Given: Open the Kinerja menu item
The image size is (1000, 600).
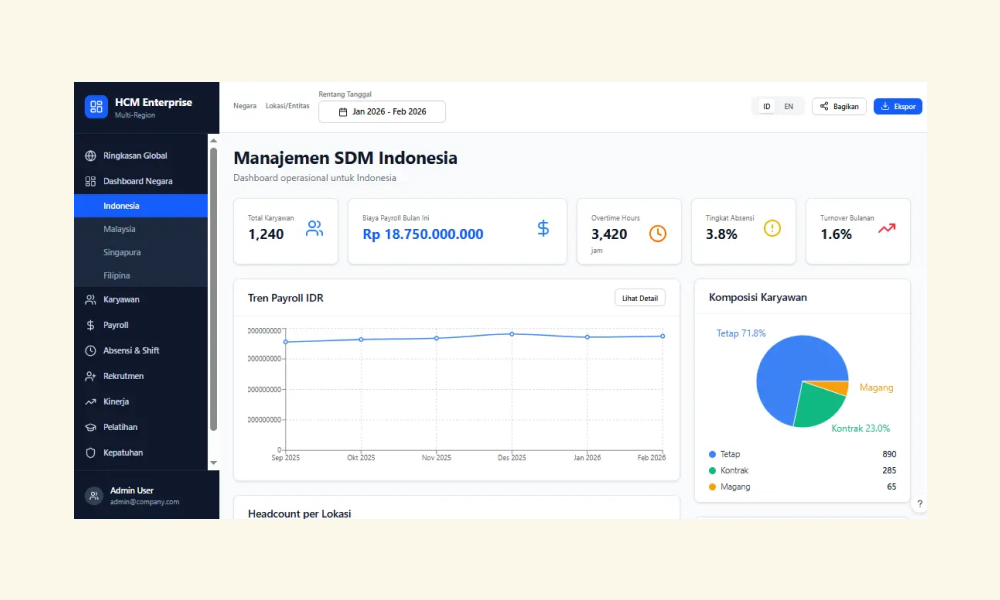Looking at the screenshot, I should tap(141, 402).
